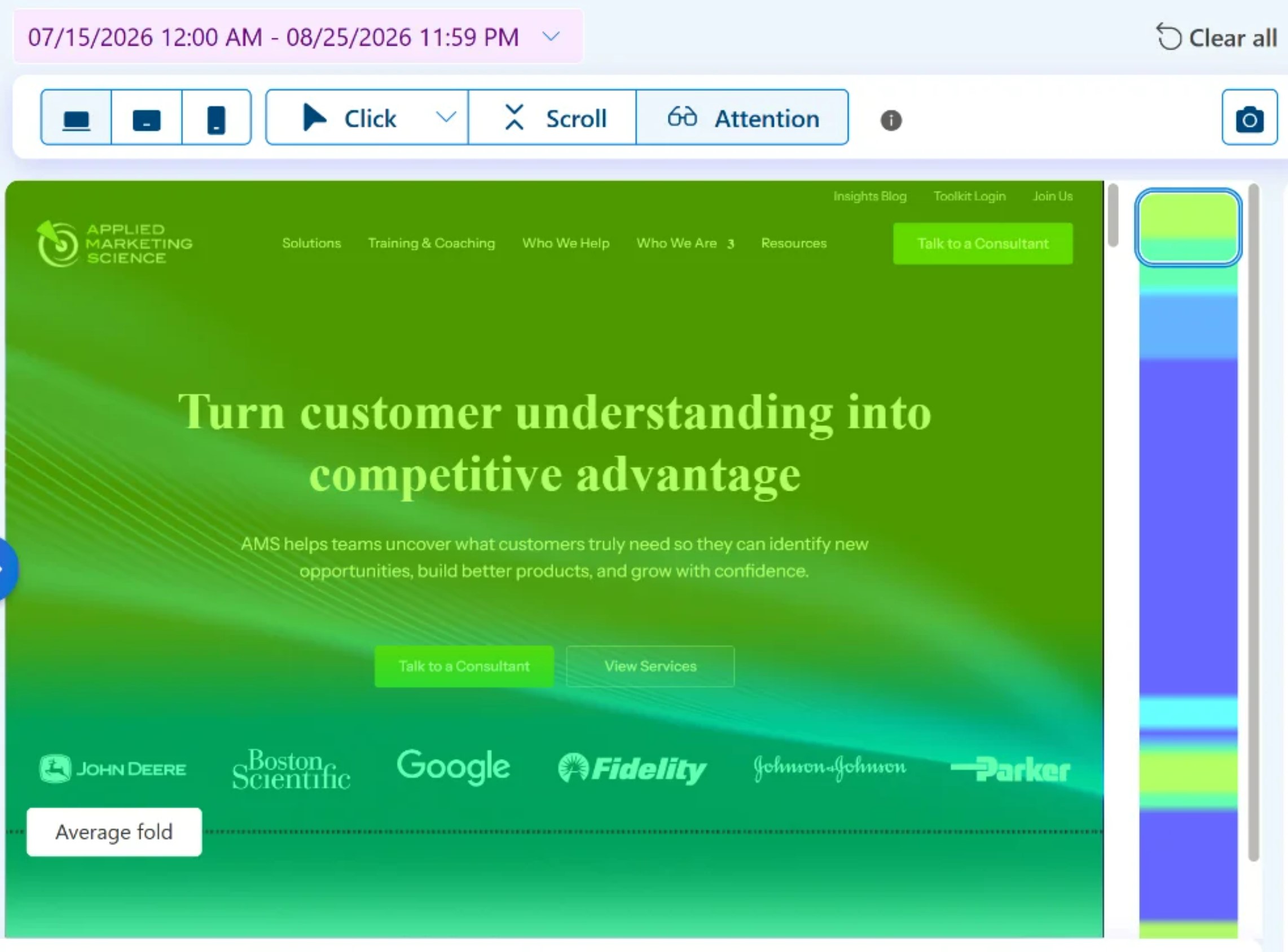Click the Toolkit Login link
This screenshot has width=1288, height=952.
pos(969,196)
